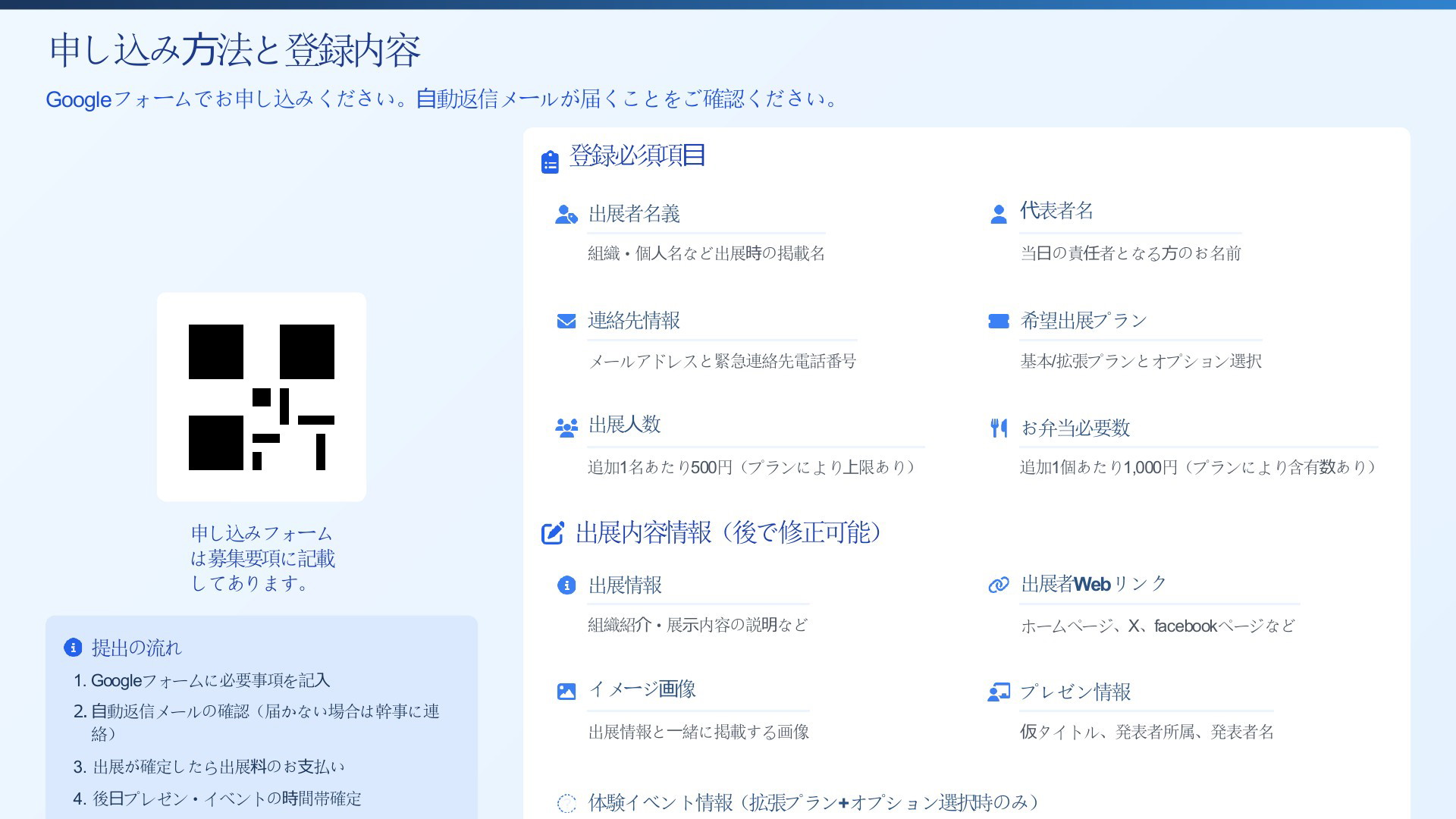Viewport: 1456px width, 819px height.
Task: Click the 出展人数 heading
Action: pos(624,425)
